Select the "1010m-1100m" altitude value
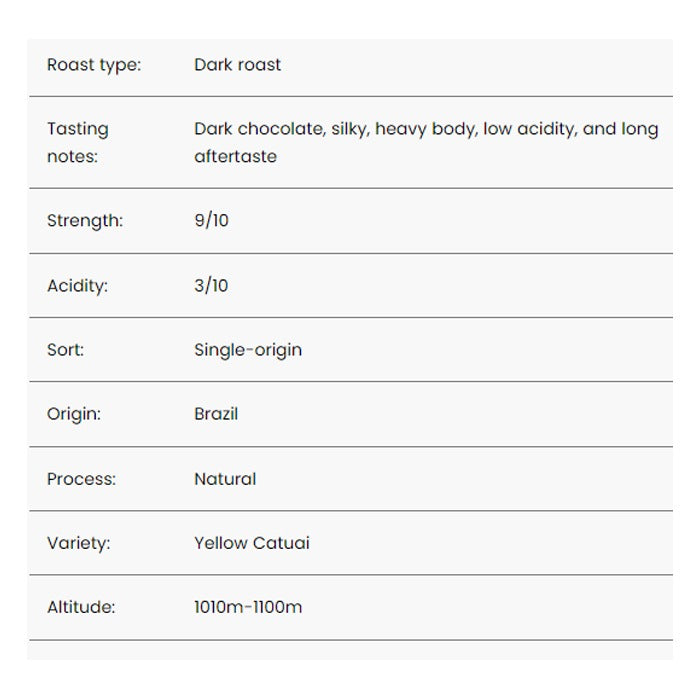Image resolution: width=700 pixels, height=700 pixels. tap(248, 607)
